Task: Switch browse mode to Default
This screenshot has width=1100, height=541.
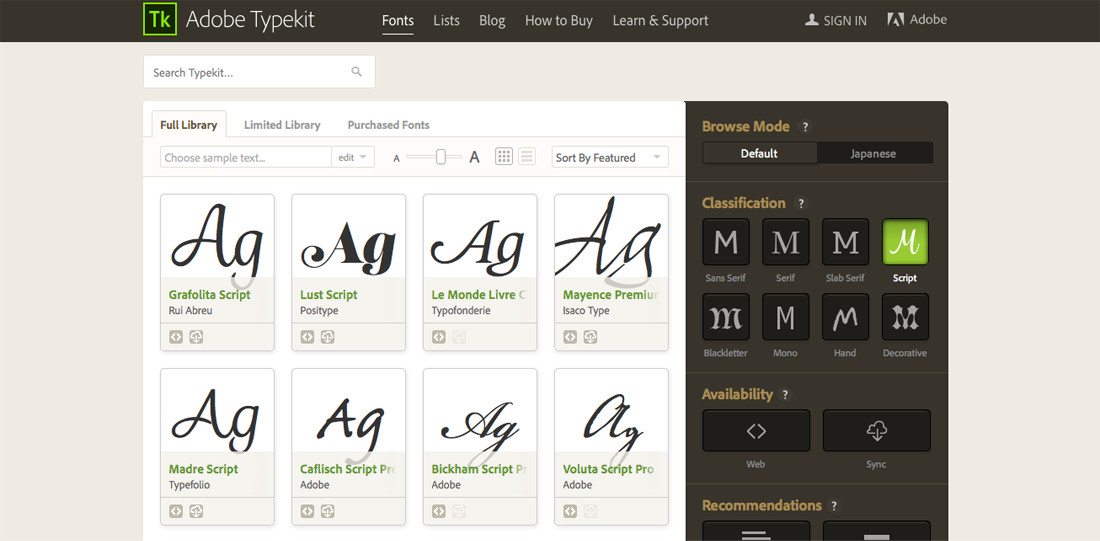Action: tap(760, 153)
